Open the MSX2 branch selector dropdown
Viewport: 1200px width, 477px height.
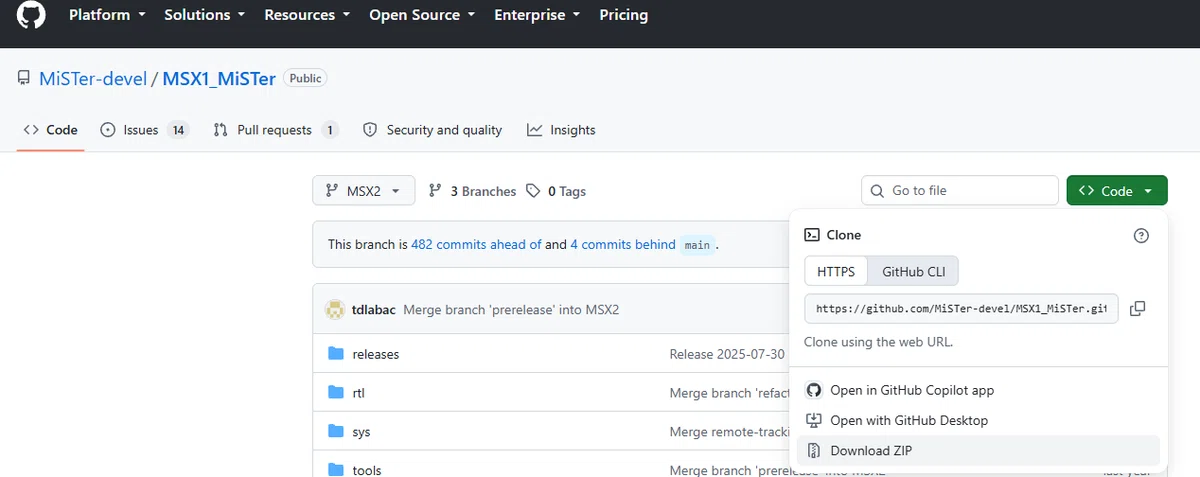point(364,191)
